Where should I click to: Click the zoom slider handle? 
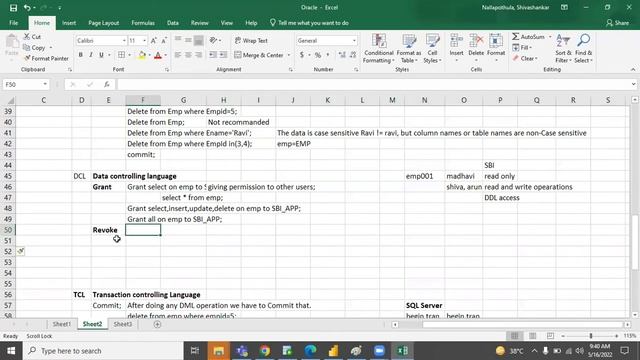pyautogui.click(x=591, y=336)
